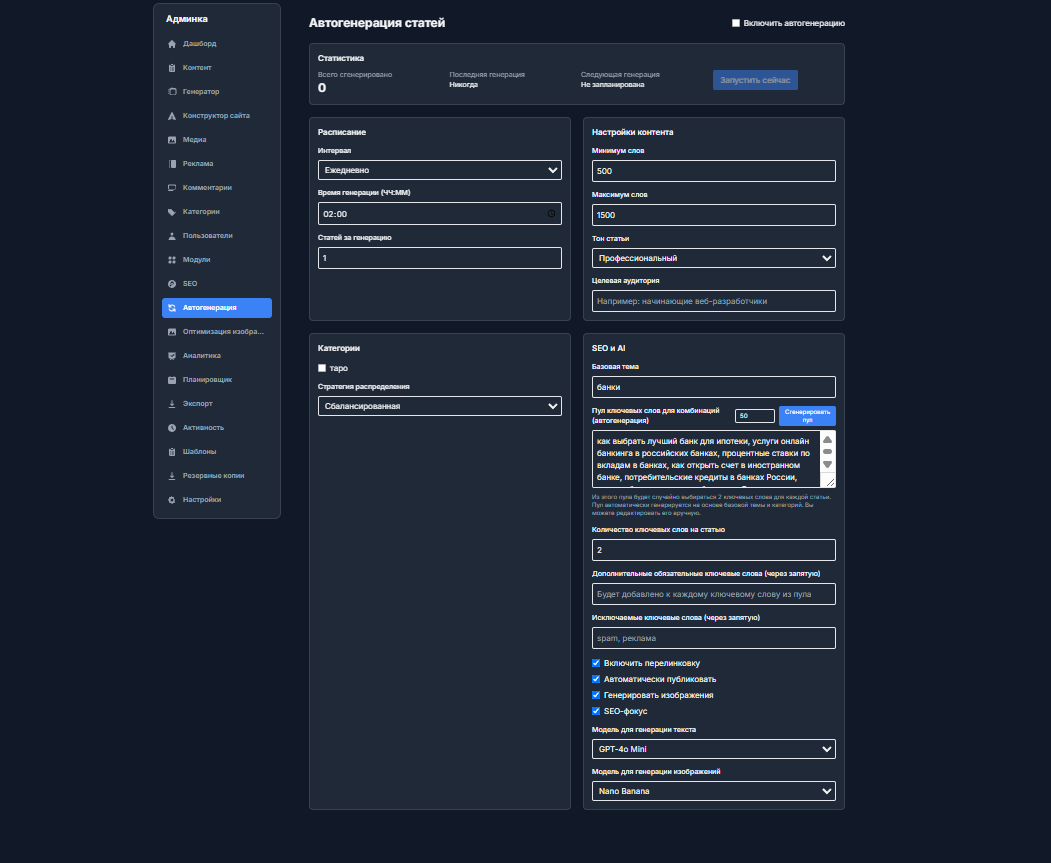This screenshot has width=1051, height=863.
Task: Click Запустить сейчас button
Action: (755, 80)
